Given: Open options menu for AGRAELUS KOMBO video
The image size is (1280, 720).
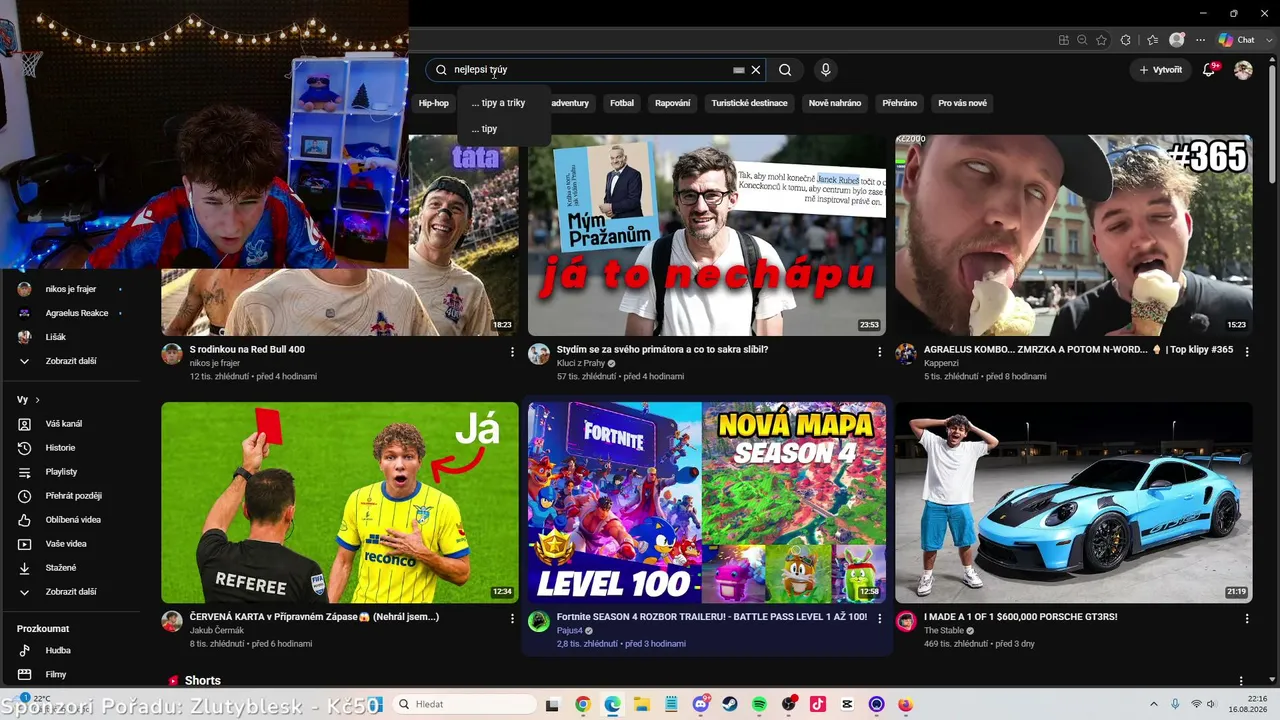Looking at the screenshot, I should point(1247,352).
